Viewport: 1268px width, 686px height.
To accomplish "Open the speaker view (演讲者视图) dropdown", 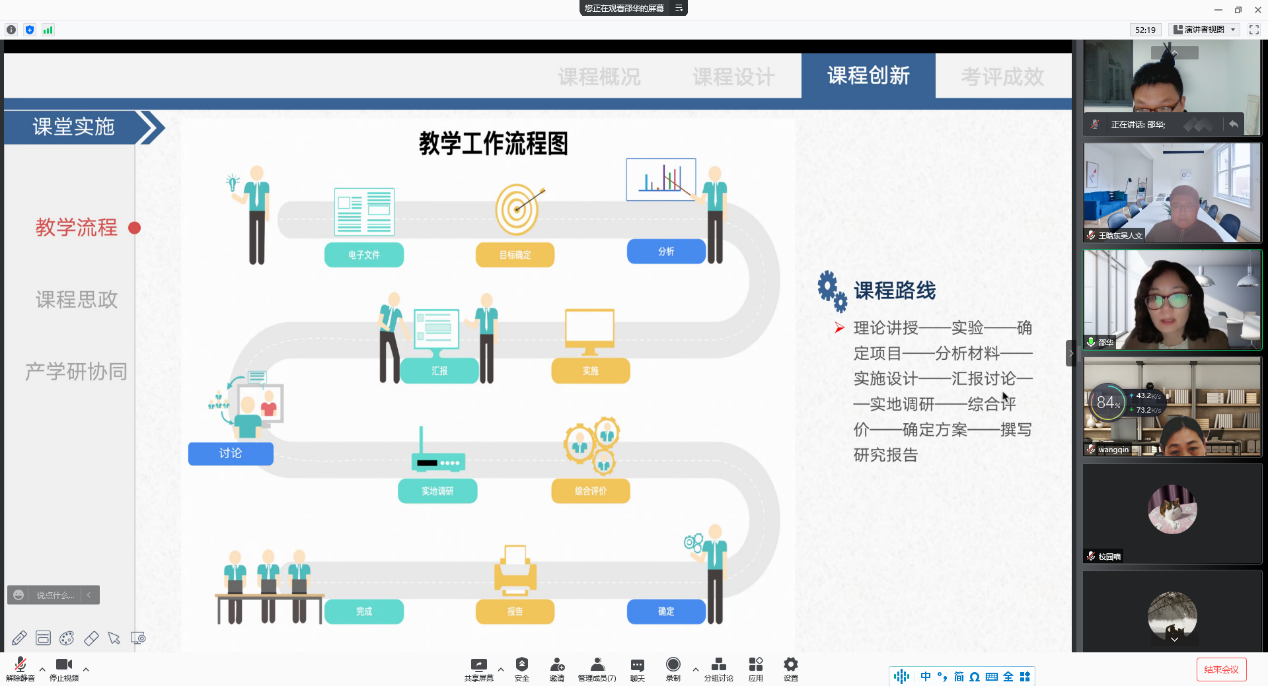I will [1205, 30].
